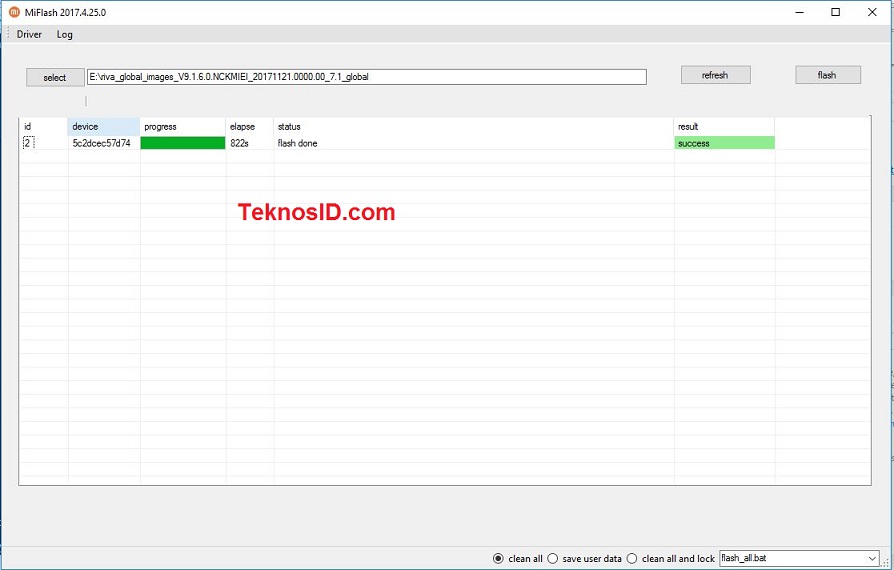Click the 822s elapsed time cell
Image resolution: width=894 pixels, height=570 pixels.
pyautogui.click(x=239, y=143)
